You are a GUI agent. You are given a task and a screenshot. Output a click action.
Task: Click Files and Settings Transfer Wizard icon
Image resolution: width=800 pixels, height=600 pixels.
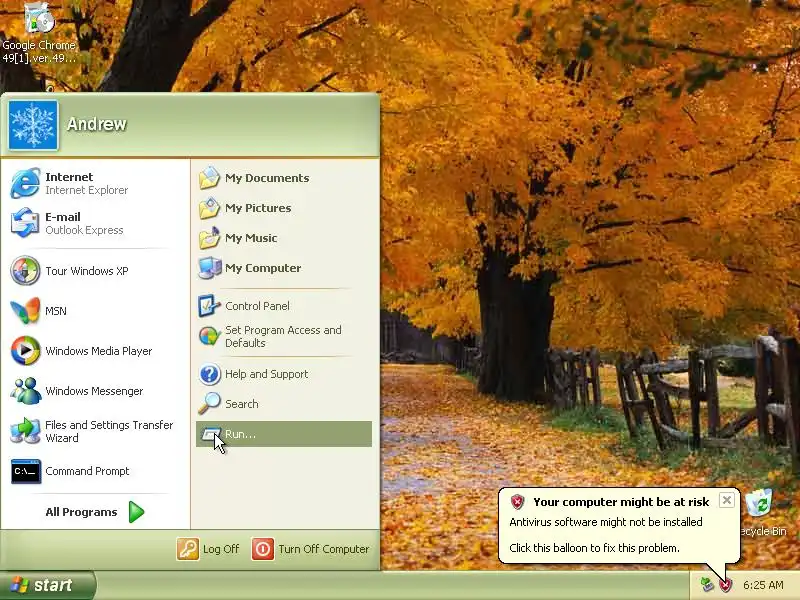[25, 431]
